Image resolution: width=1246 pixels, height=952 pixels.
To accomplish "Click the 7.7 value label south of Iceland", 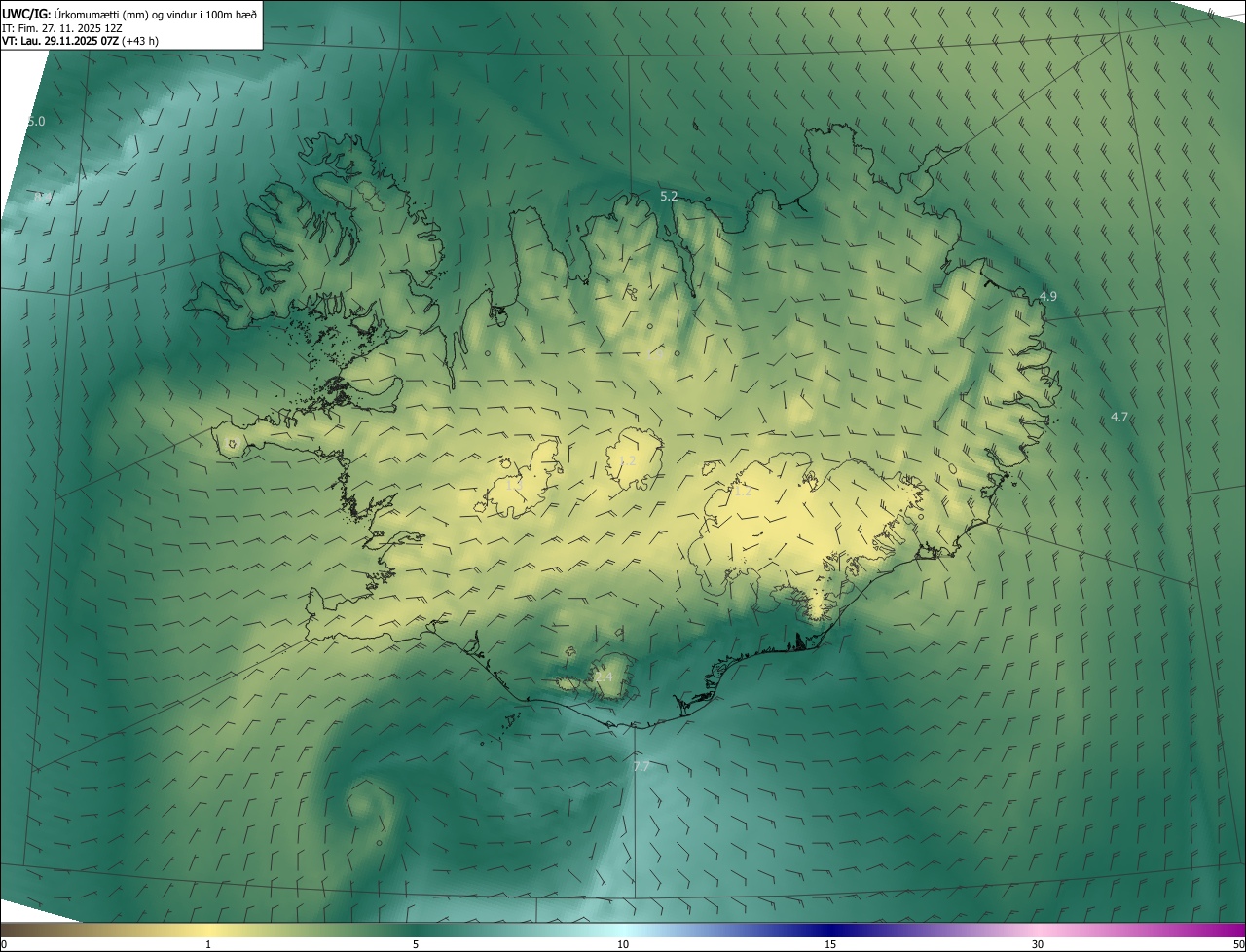I will tap(641, 766).
